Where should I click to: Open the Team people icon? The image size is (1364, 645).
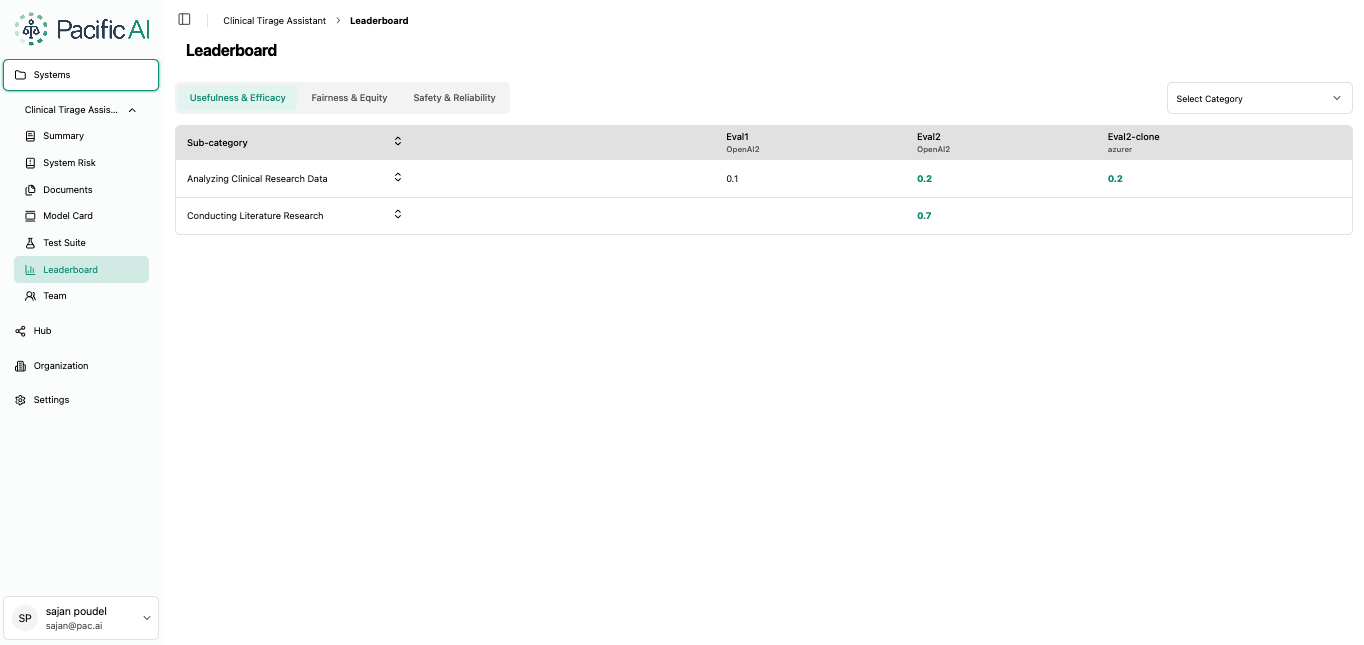30,295
